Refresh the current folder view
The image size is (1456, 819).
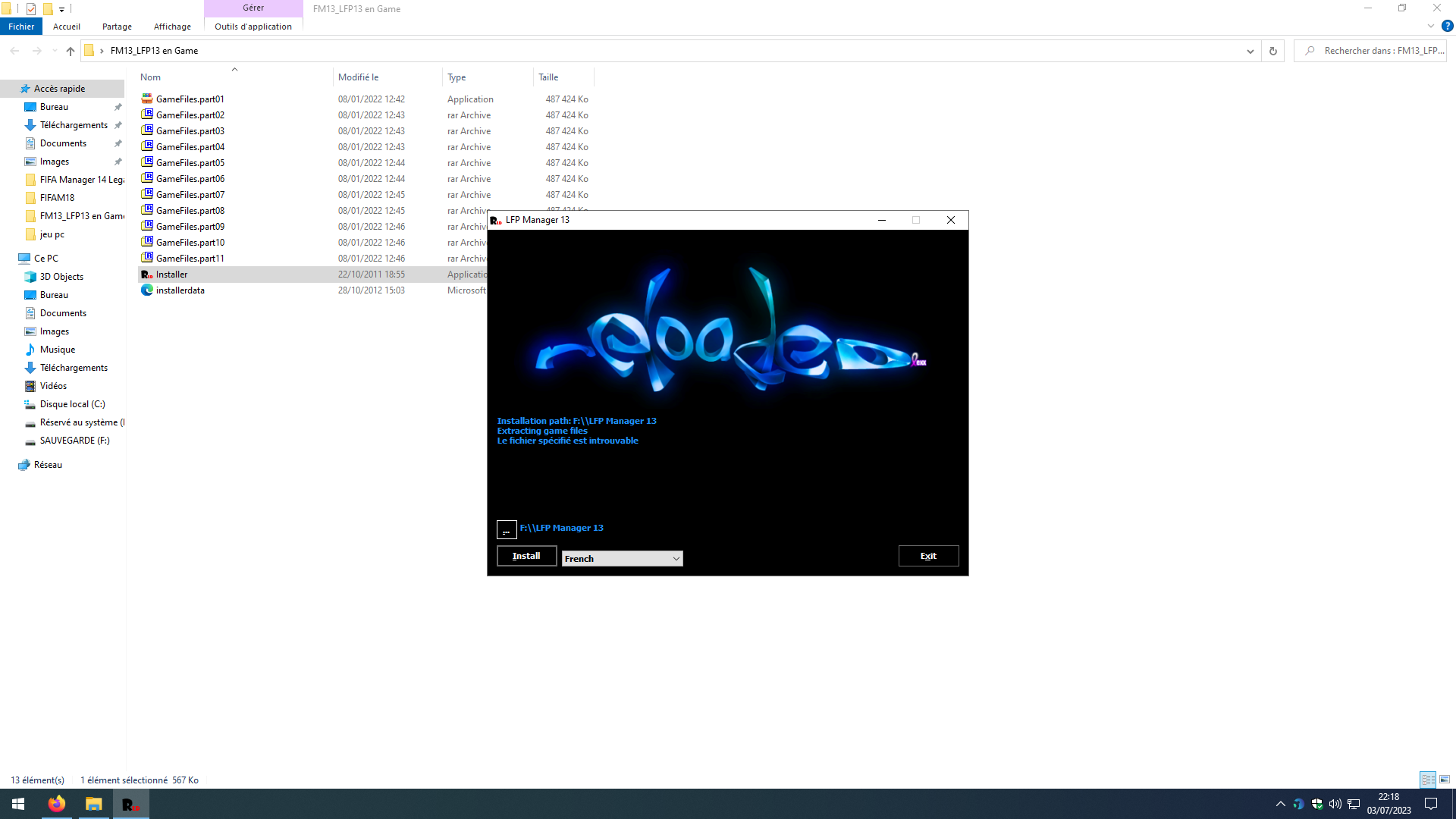[x=1273, y=51]
